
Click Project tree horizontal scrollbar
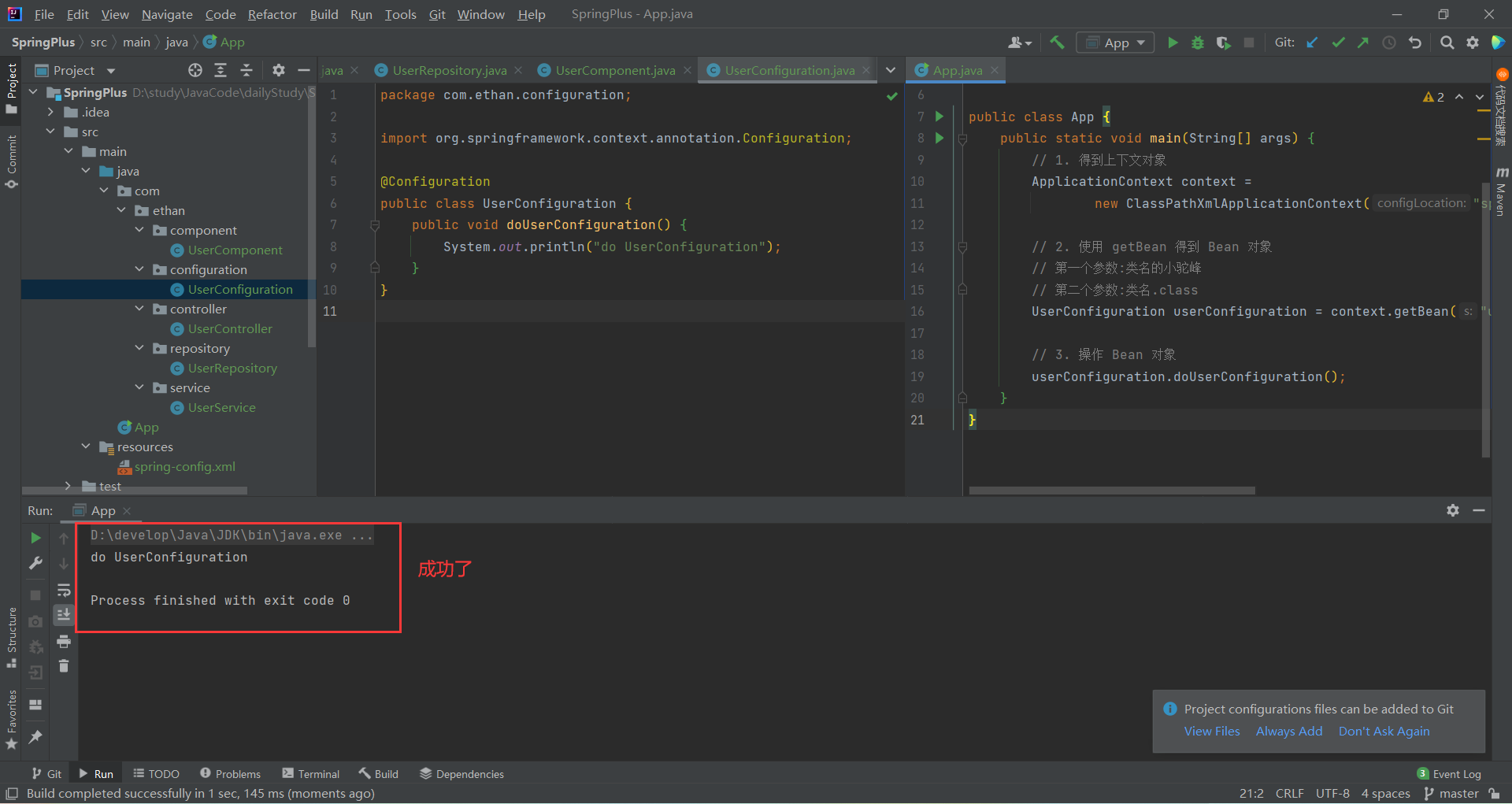coord(135,491)
